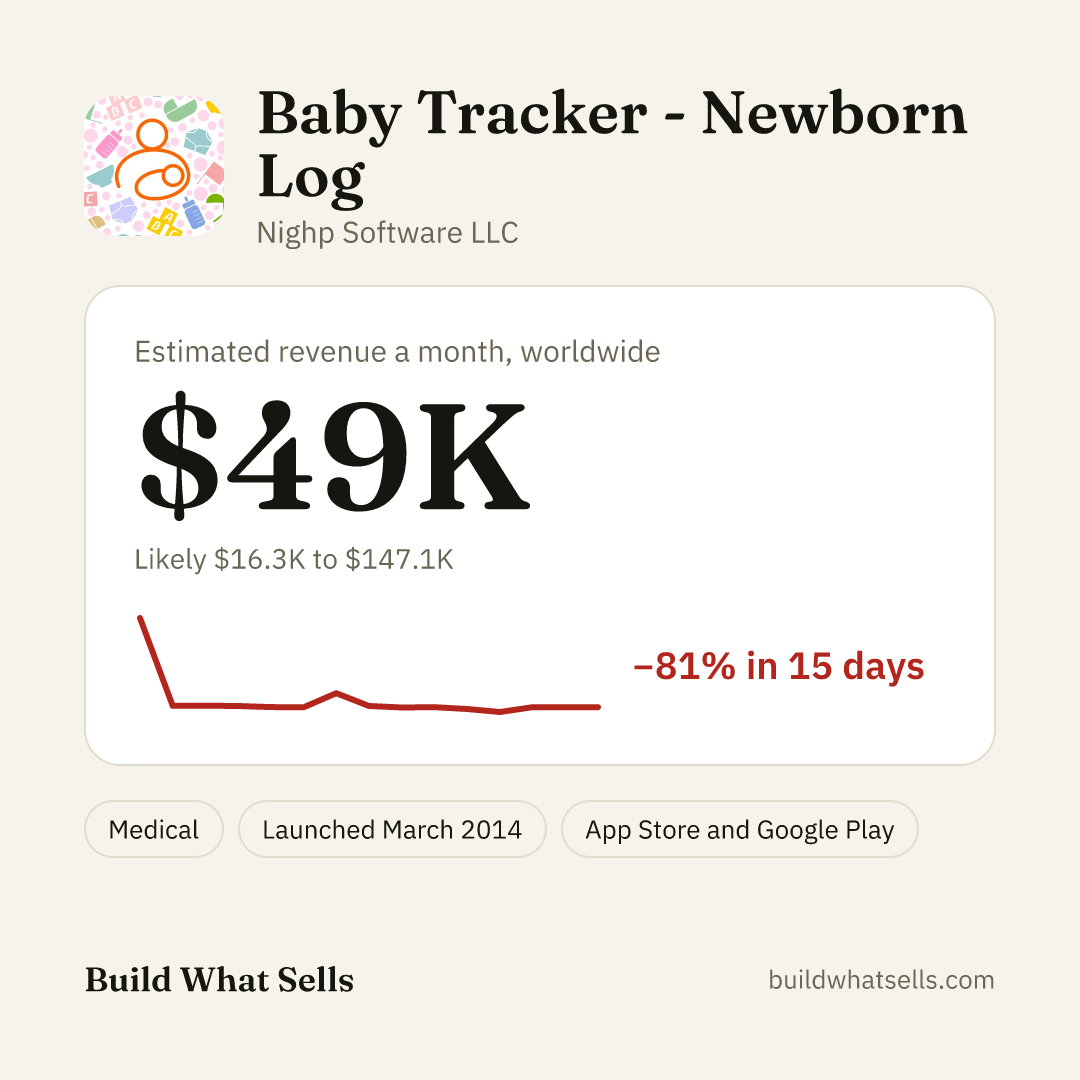1080x1080 pixels.
Task: Click the end point of the sparkline
Action: tap(598, 707)
